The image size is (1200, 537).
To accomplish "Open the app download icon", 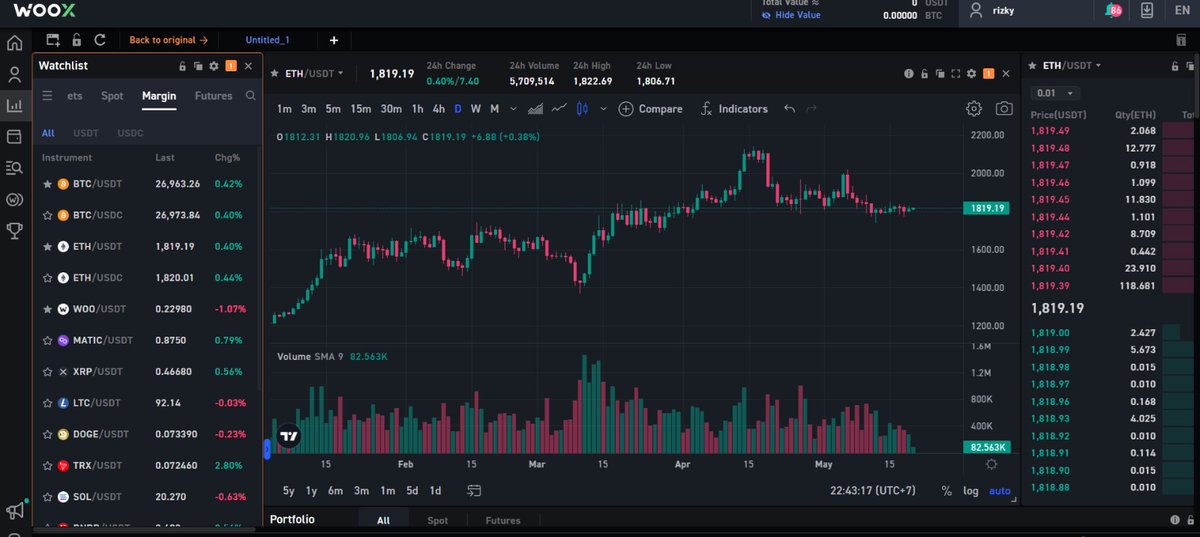I will (x=1147, y=10).
